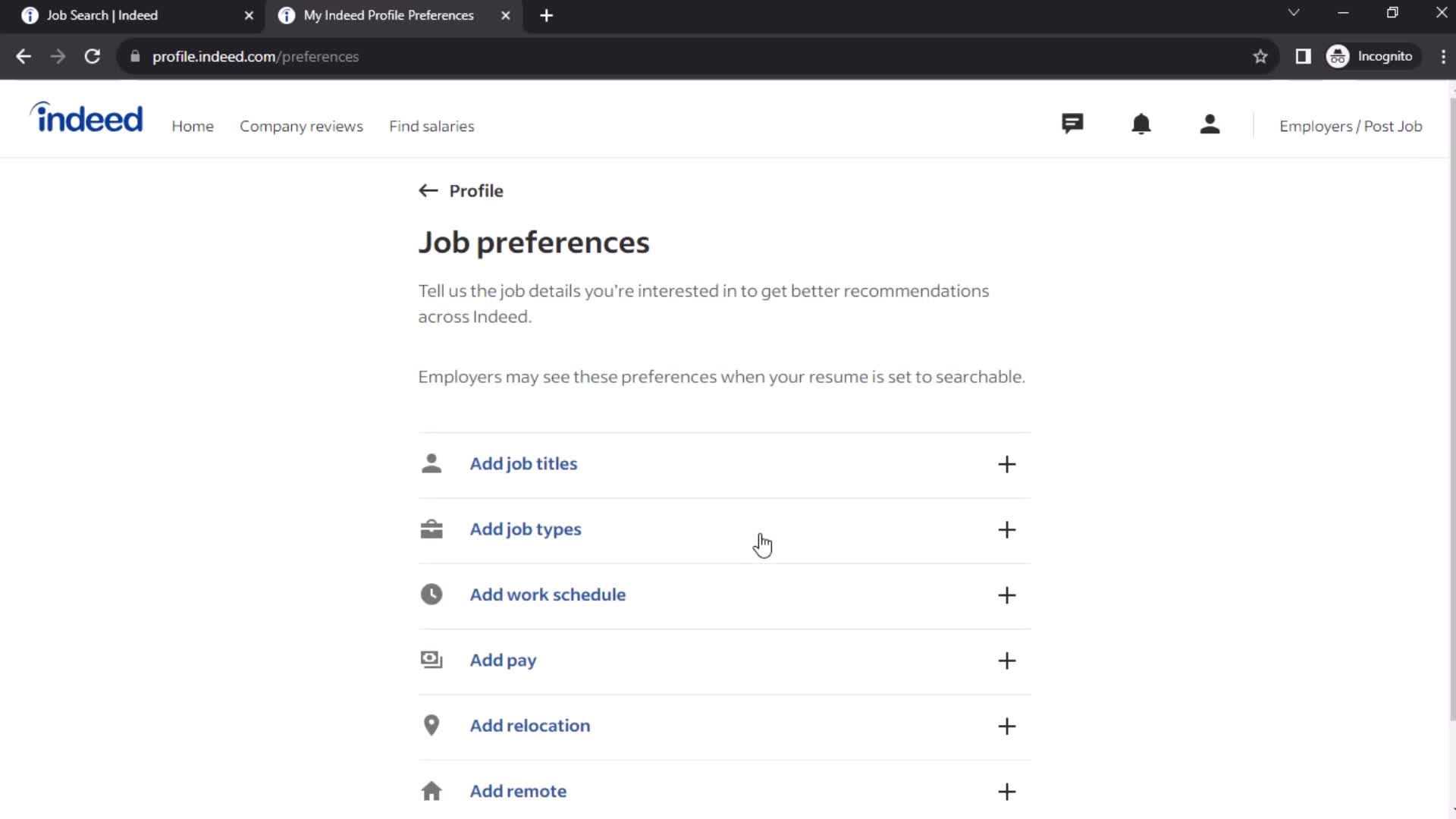
Task: Click the notifications bell icon
Action: [x=1141, y=125]
